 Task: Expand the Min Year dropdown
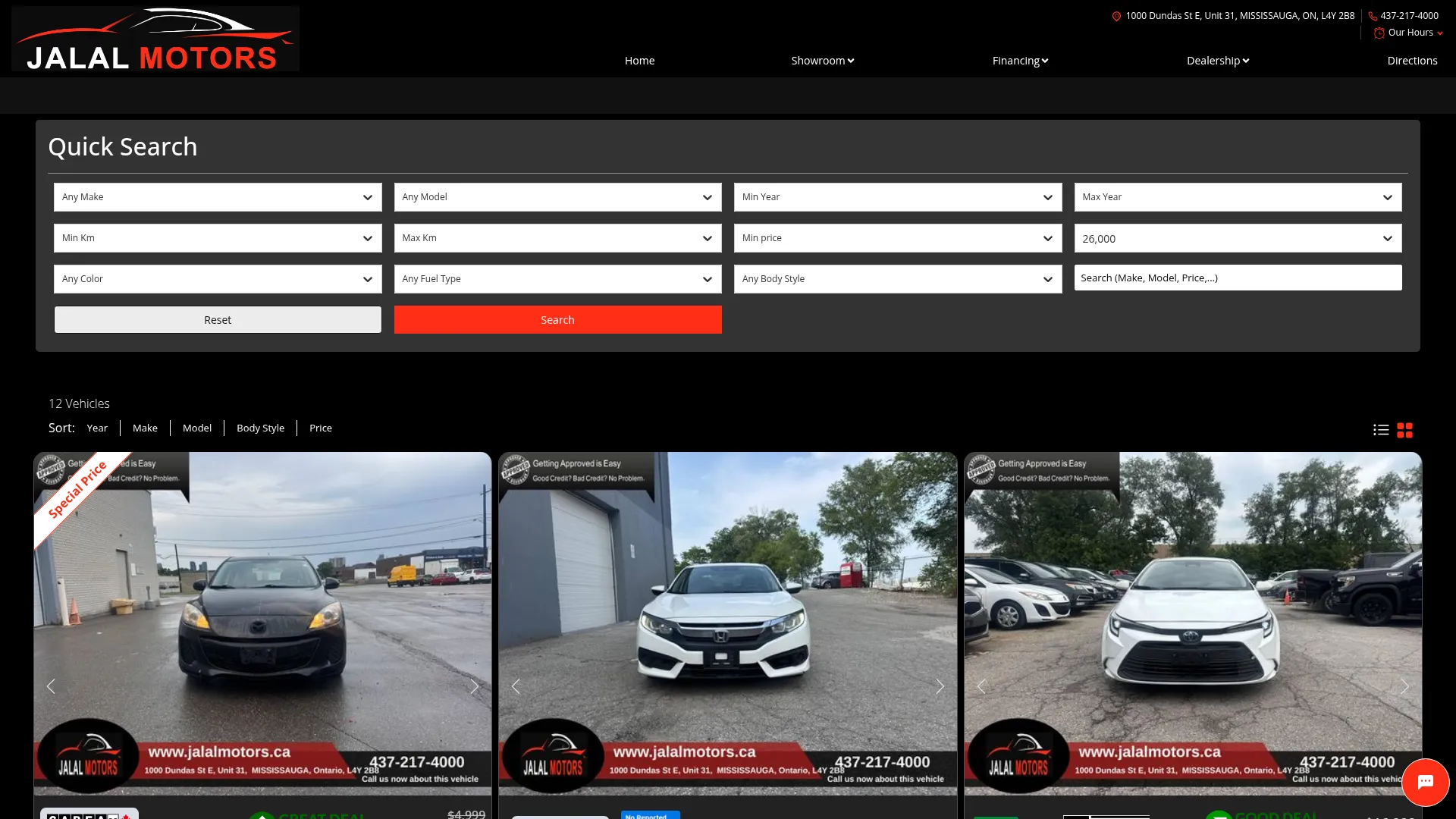(898, 197)
